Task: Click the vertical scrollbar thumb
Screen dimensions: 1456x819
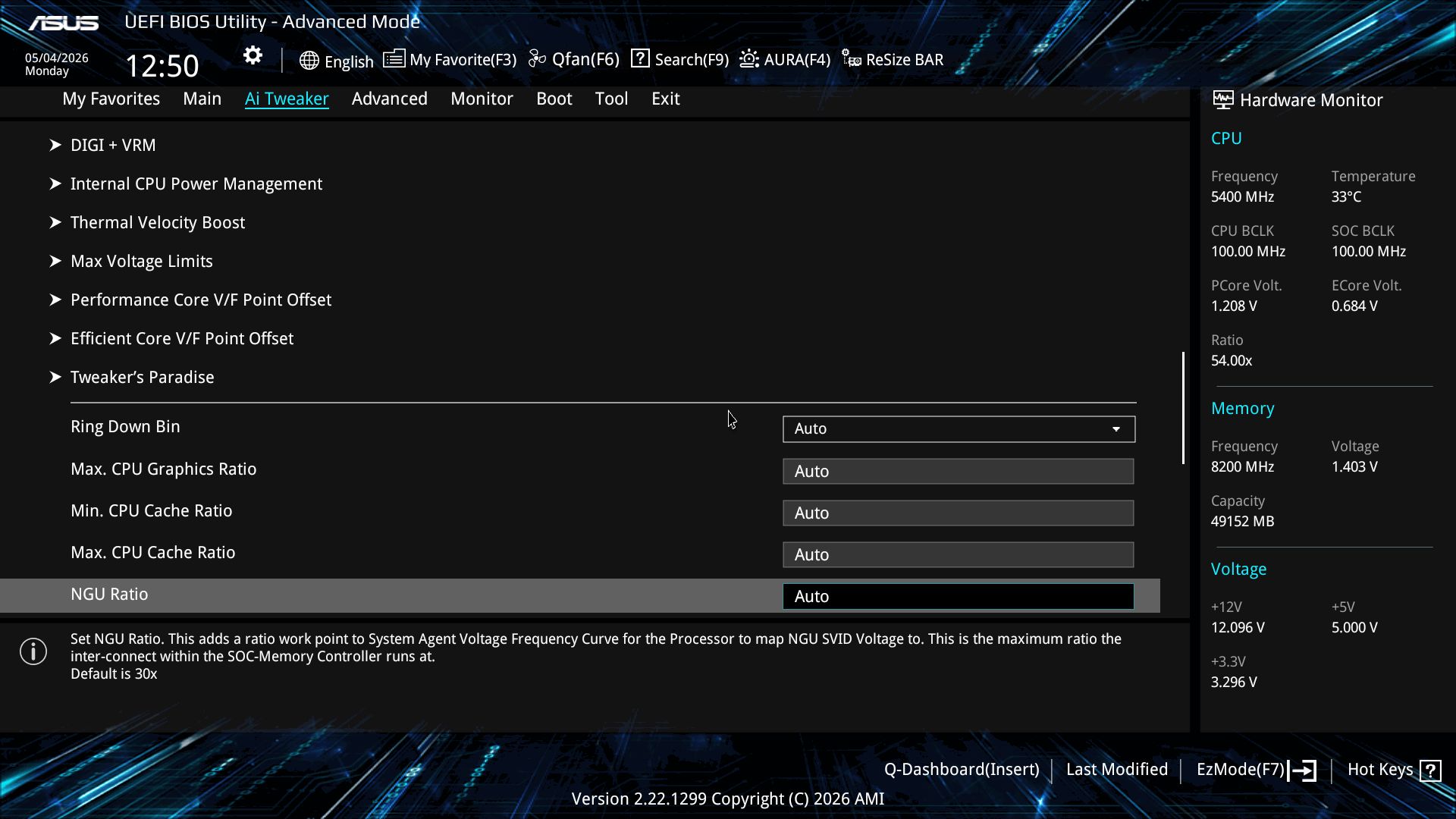Action: coord(1183,408)
